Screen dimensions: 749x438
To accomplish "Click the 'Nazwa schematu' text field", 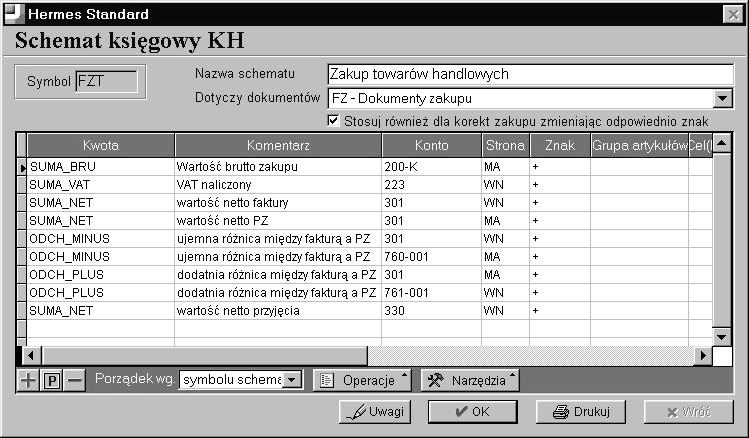I will point(530,74).
